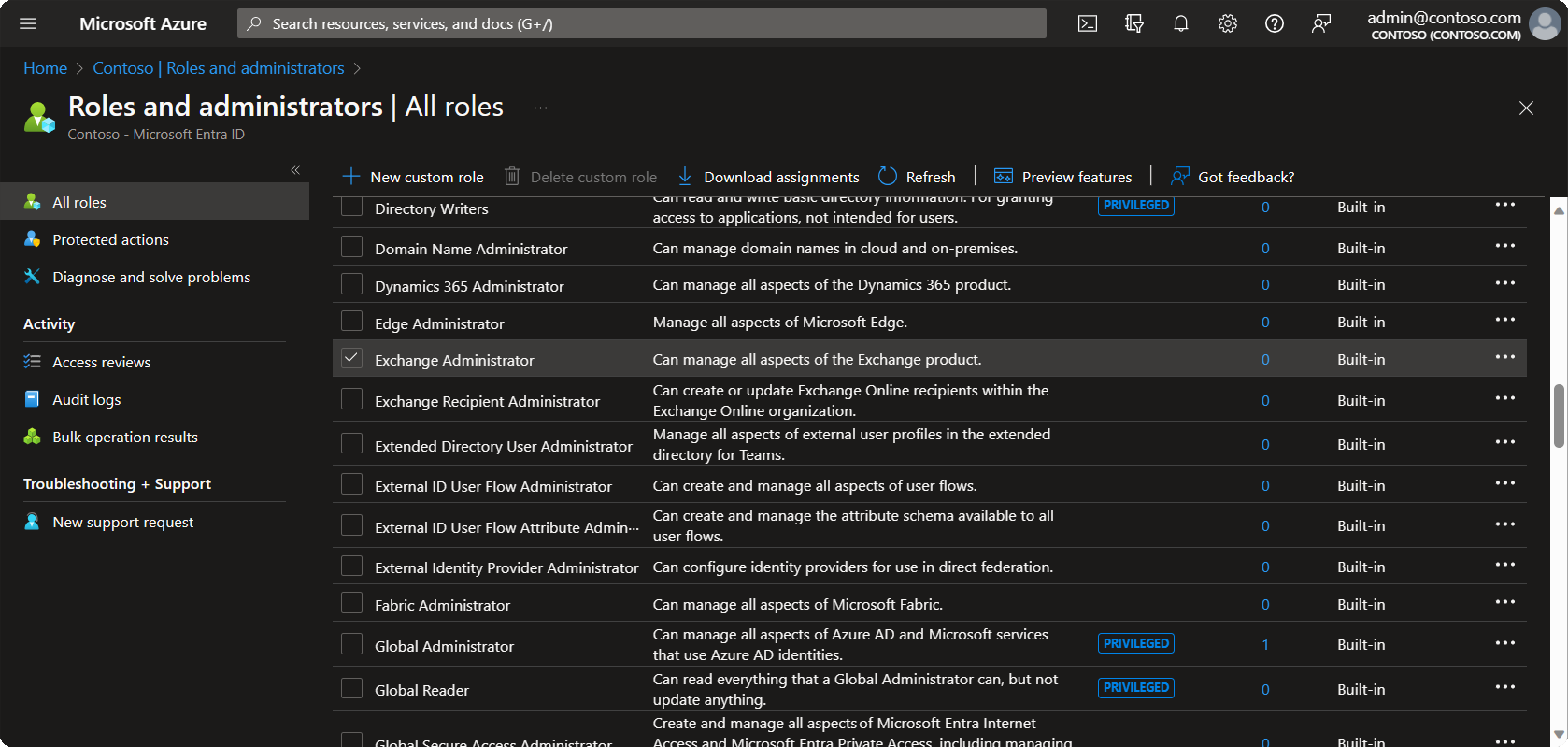Viewport: 1568px width, 747px height.
Task: Check the Domain Name Administrator checkbox
Action: pyautogui.click(x=351, y=247)
